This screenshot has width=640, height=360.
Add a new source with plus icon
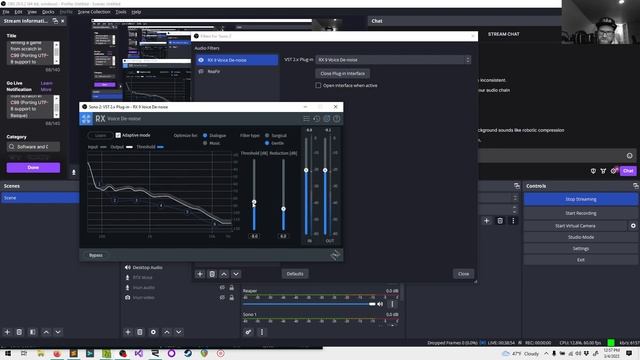click(x=128, y=332)
